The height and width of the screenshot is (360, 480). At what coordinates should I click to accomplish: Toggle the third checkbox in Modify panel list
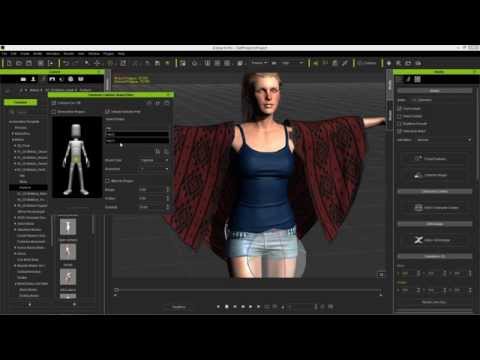click(400, 124)
